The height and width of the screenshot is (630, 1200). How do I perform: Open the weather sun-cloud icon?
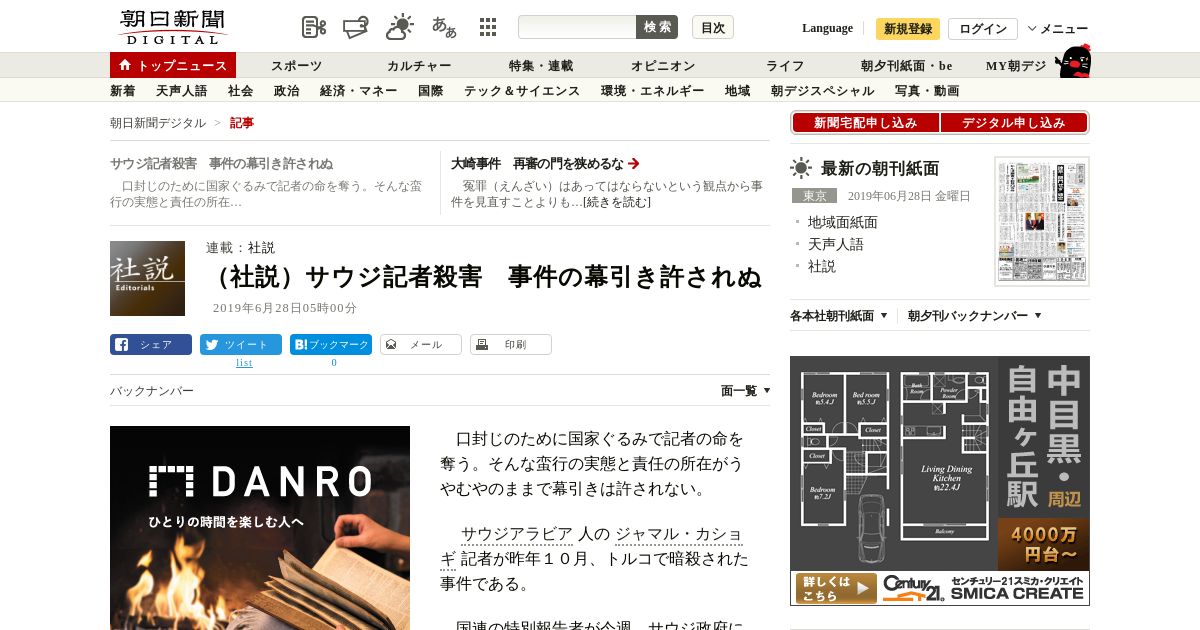pyautogui.click(x=400, y=27)
